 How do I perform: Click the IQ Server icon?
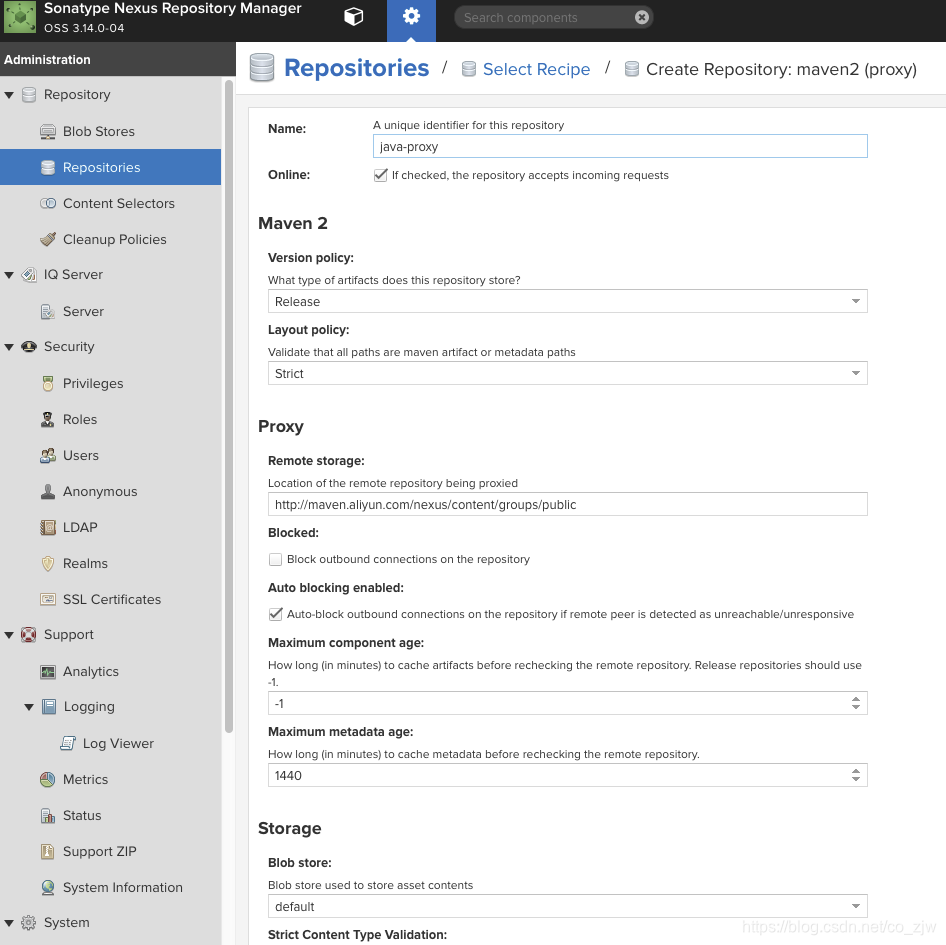tap(29, 275)
